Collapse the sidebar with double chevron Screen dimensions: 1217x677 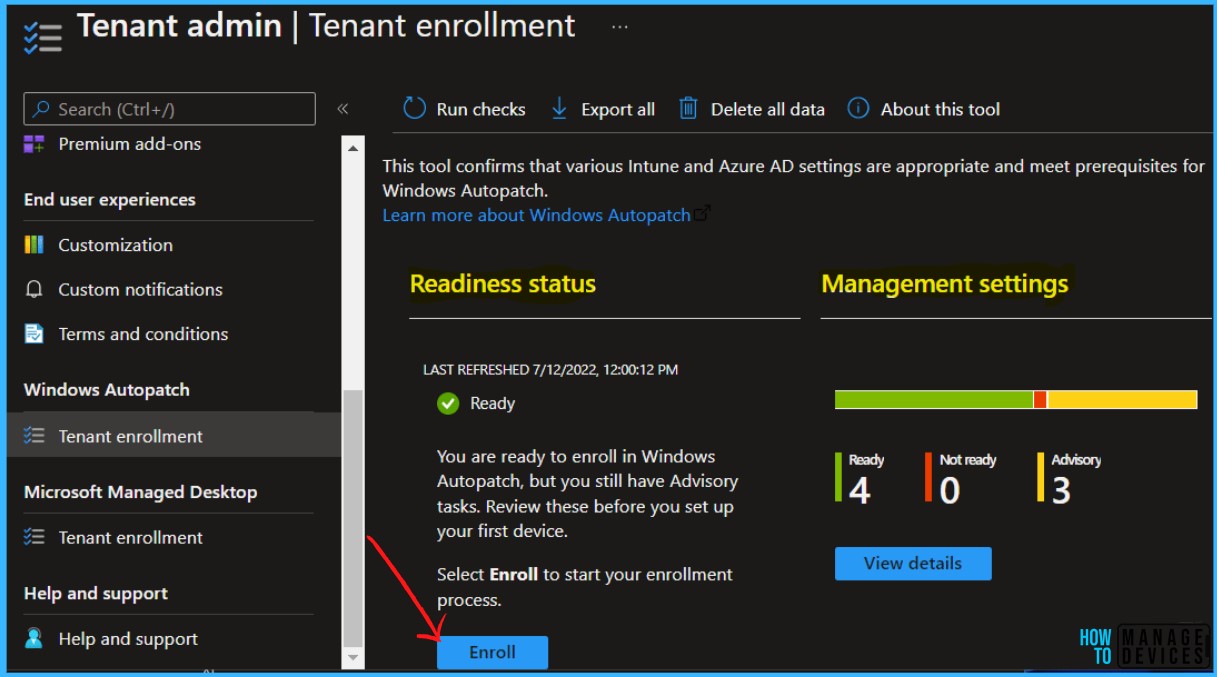[x=343, y=109]
